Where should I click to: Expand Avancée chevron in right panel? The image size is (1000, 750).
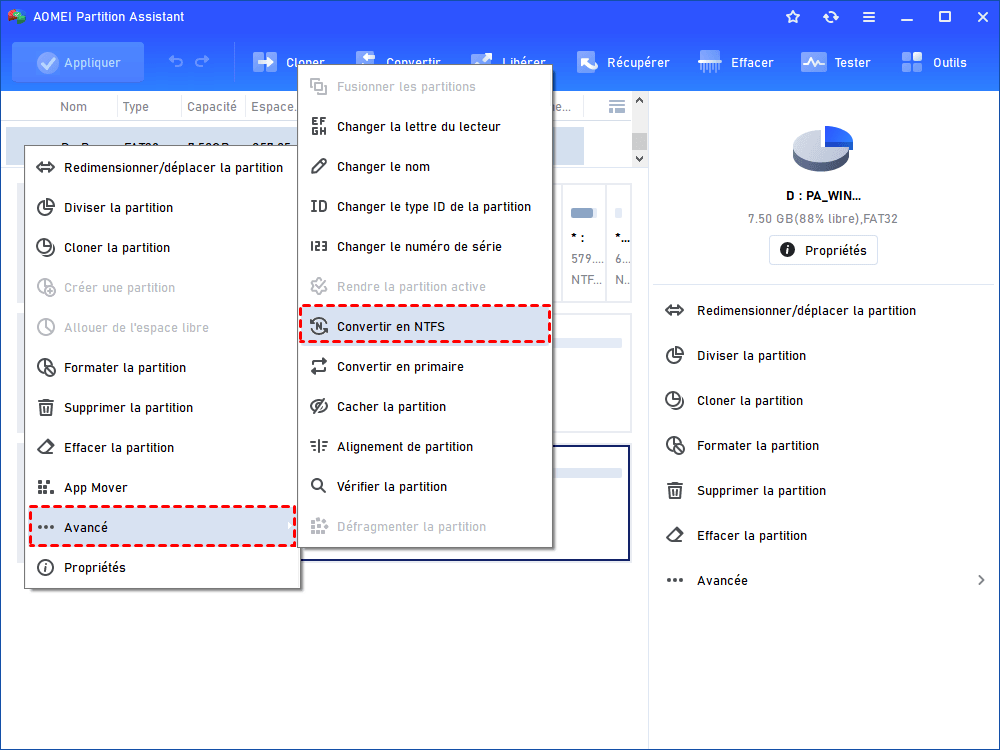(x=981, y=580)
